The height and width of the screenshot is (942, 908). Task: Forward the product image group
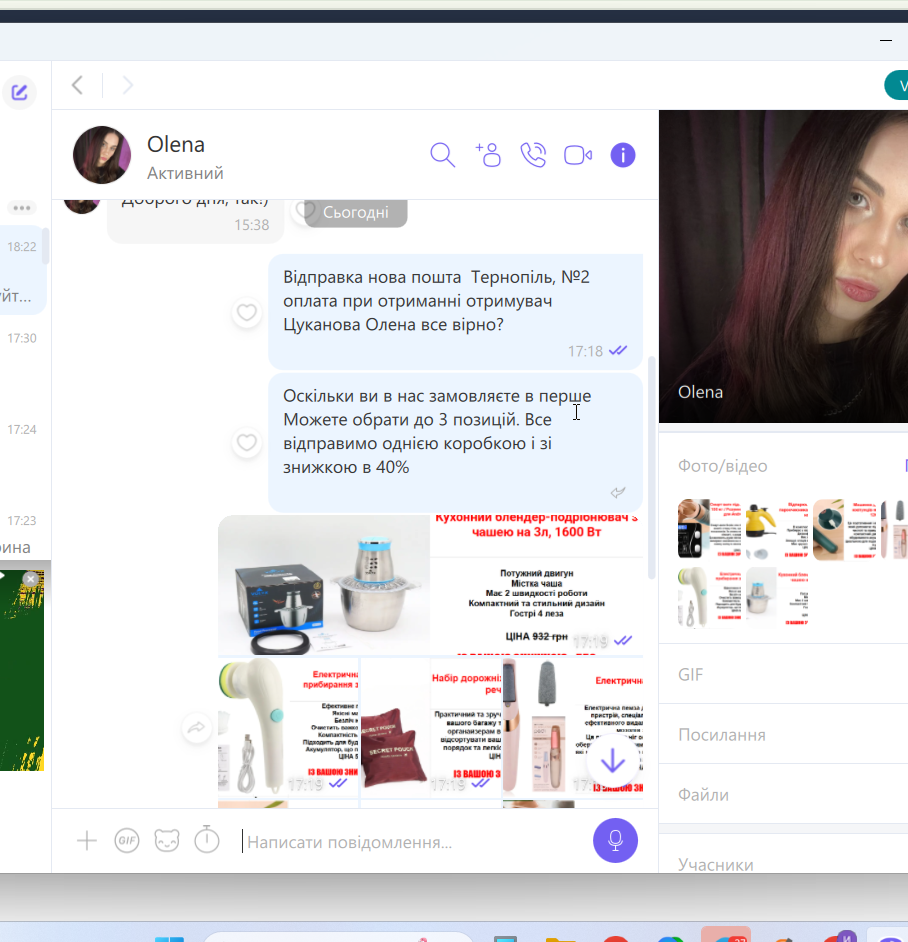coord(197,728)
